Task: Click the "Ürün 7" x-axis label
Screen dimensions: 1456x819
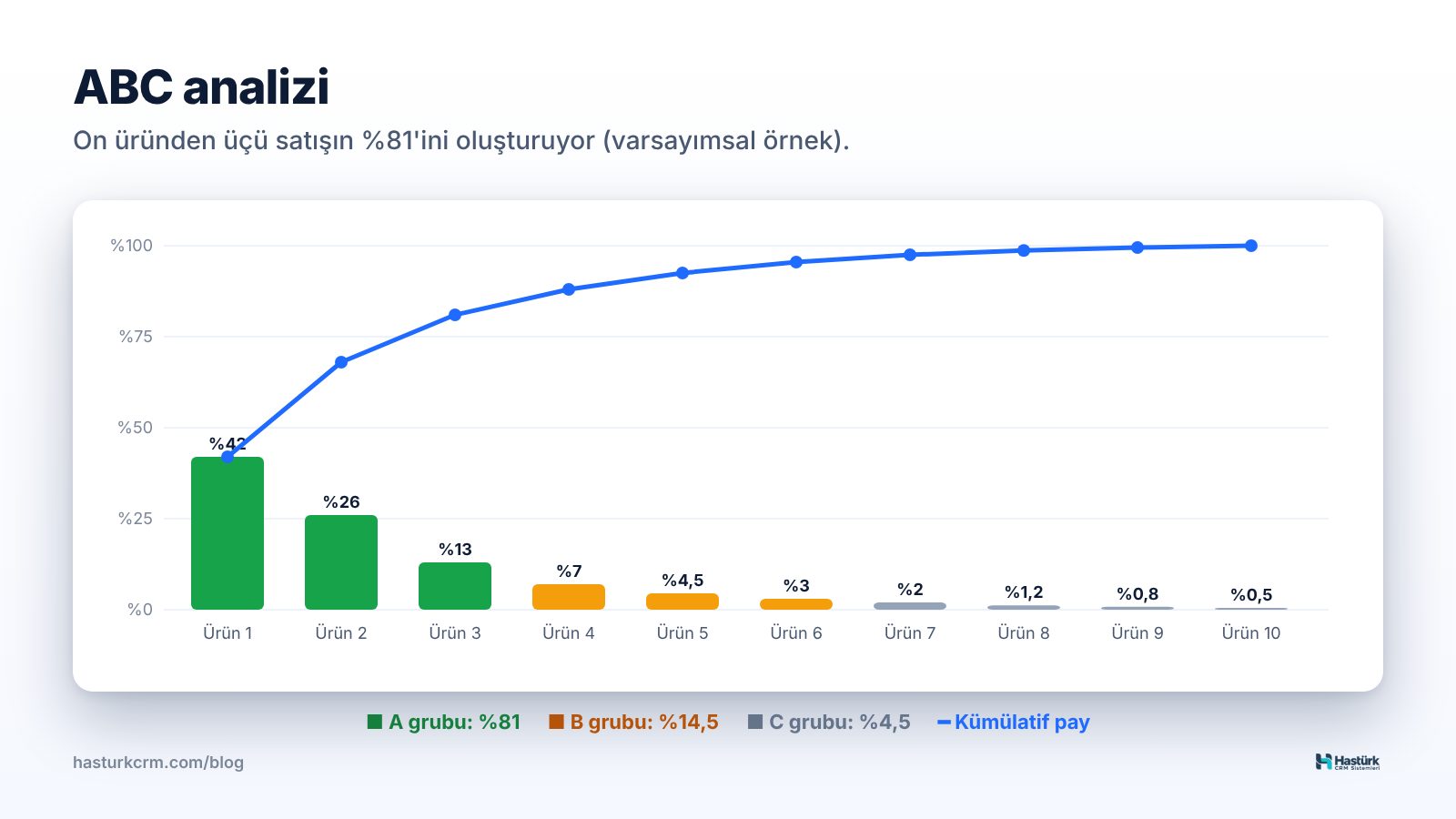Action: pyautogui.click(x=910, y=632)
